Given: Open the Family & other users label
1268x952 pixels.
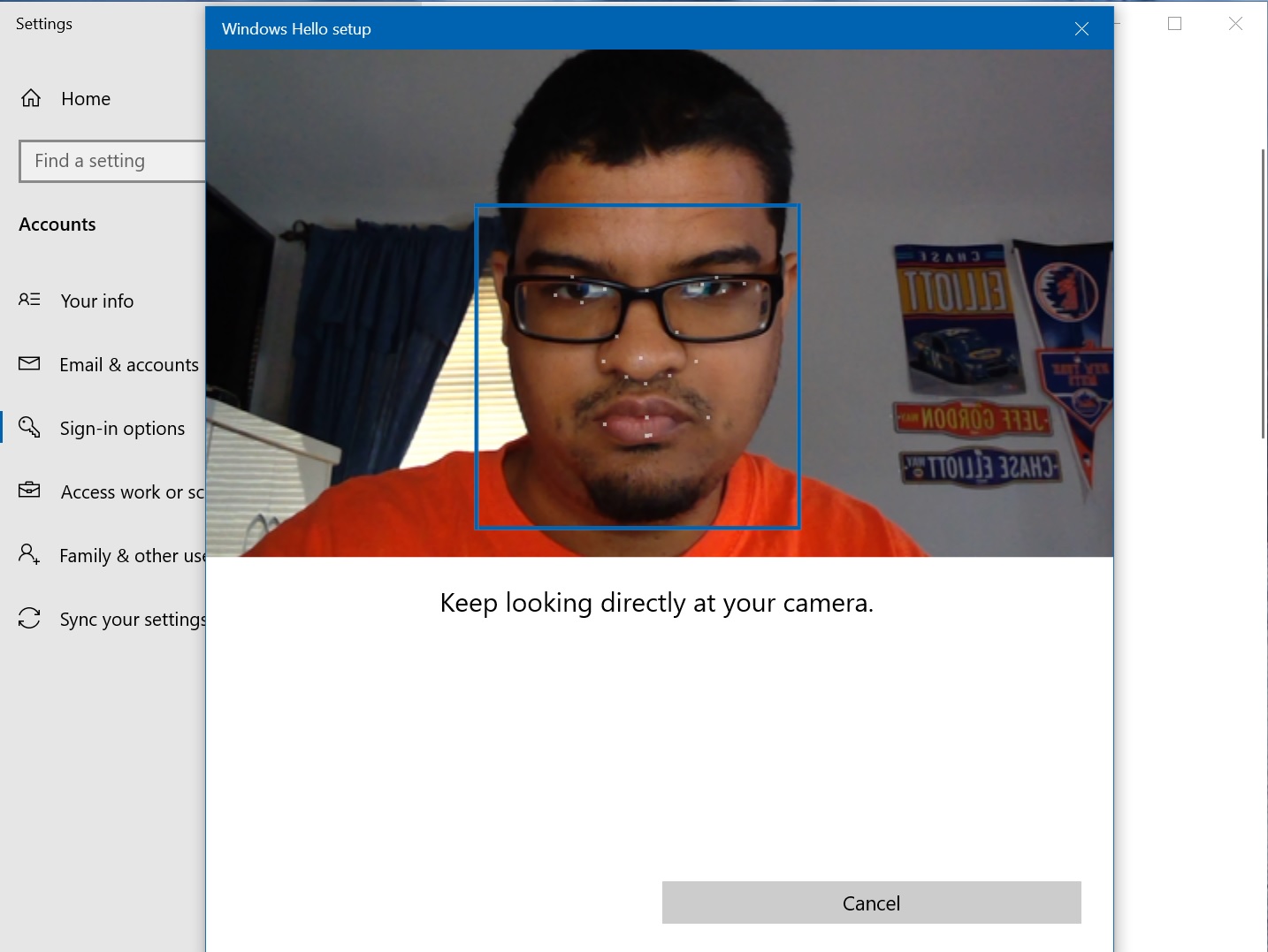Looking at the screenshot, I should tap(132, 556).
